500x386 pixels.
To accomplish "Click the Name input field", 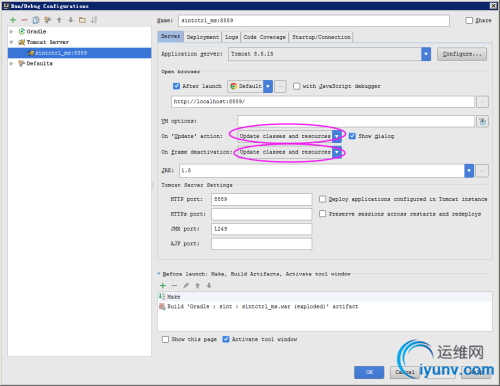I will click(314, 21).
